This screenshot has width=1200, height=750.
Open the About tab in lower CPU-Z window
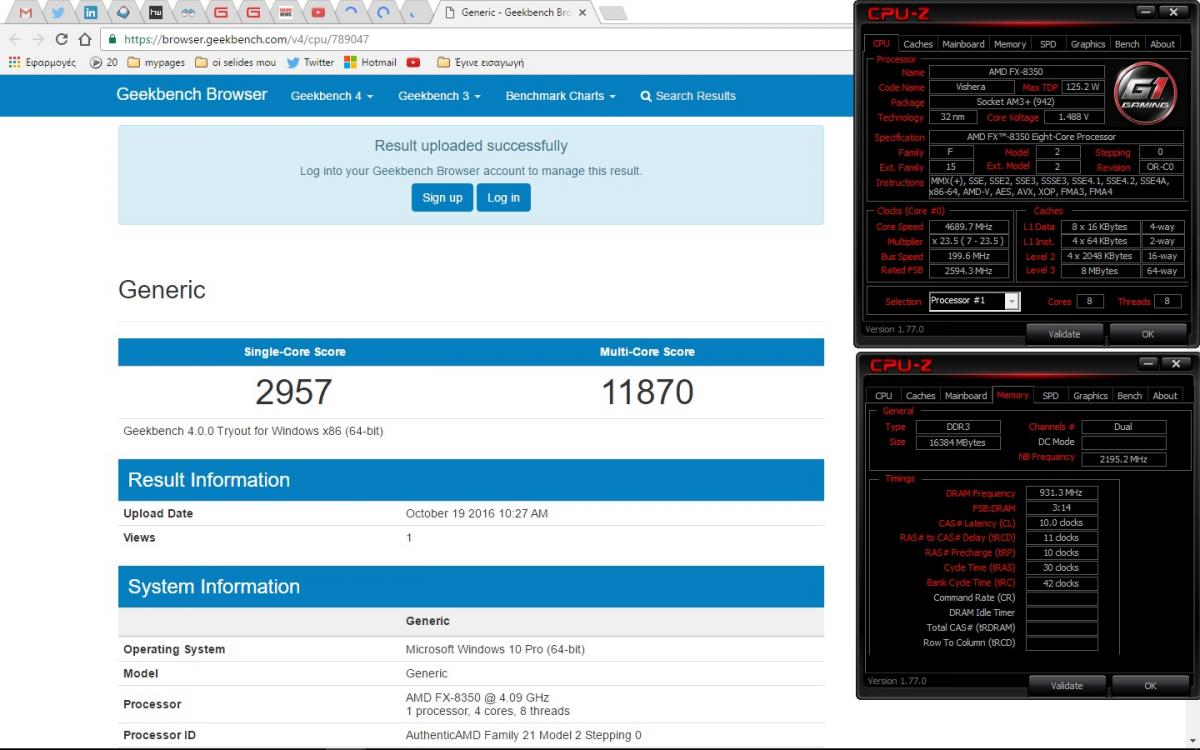(x=1165, y=396)
